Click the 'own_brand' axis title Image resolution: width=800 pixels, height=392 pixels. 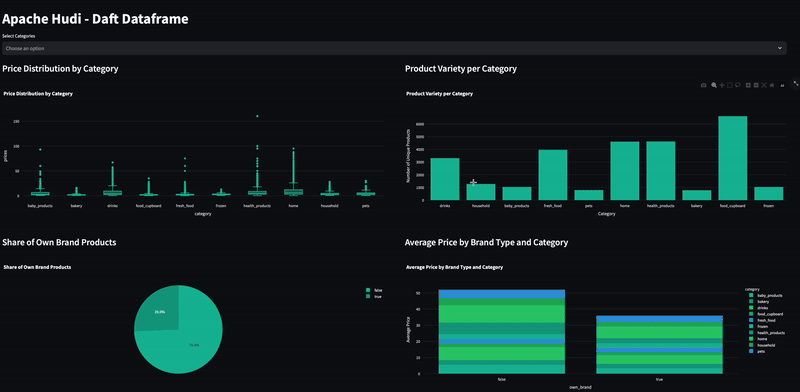(581, 387)
